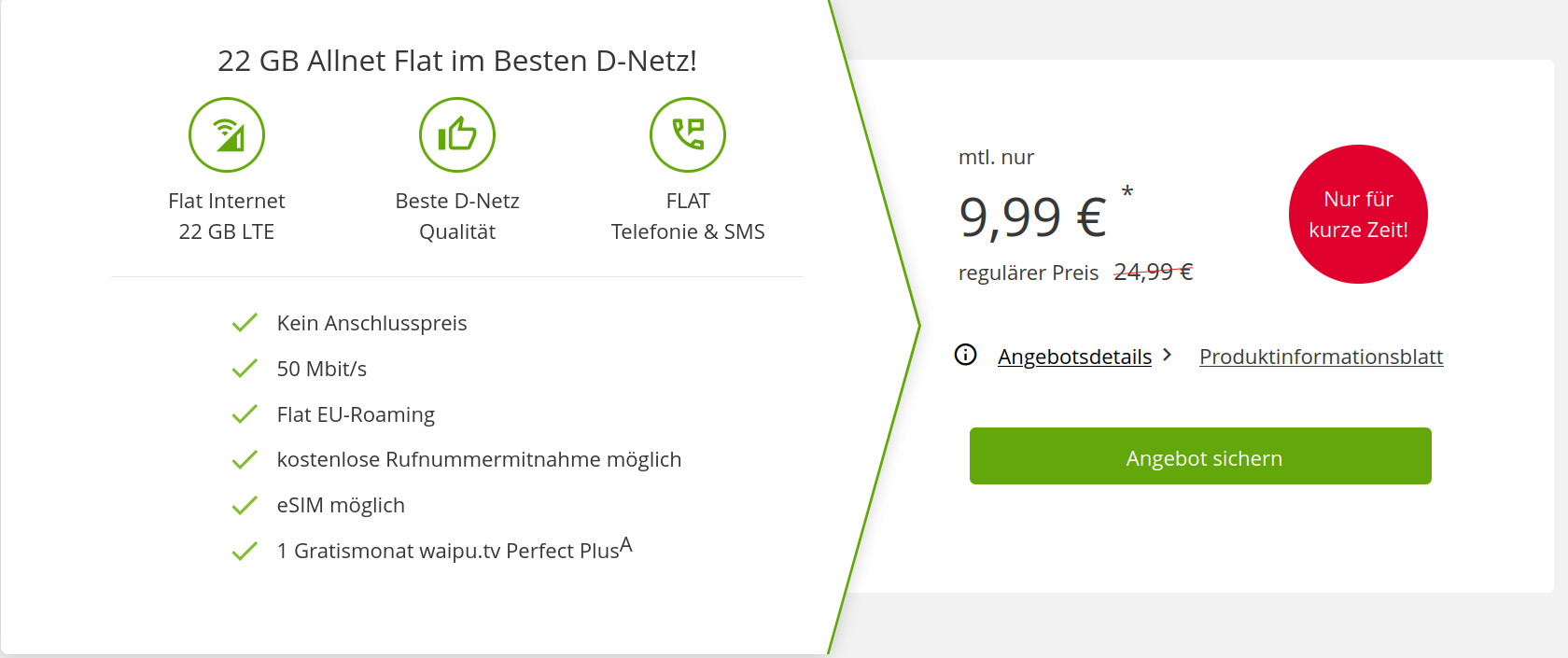Click the Flat Internet LTE signal icon
The height and width of the screenshot is (658, 1568).
click(x=227, y=135)
